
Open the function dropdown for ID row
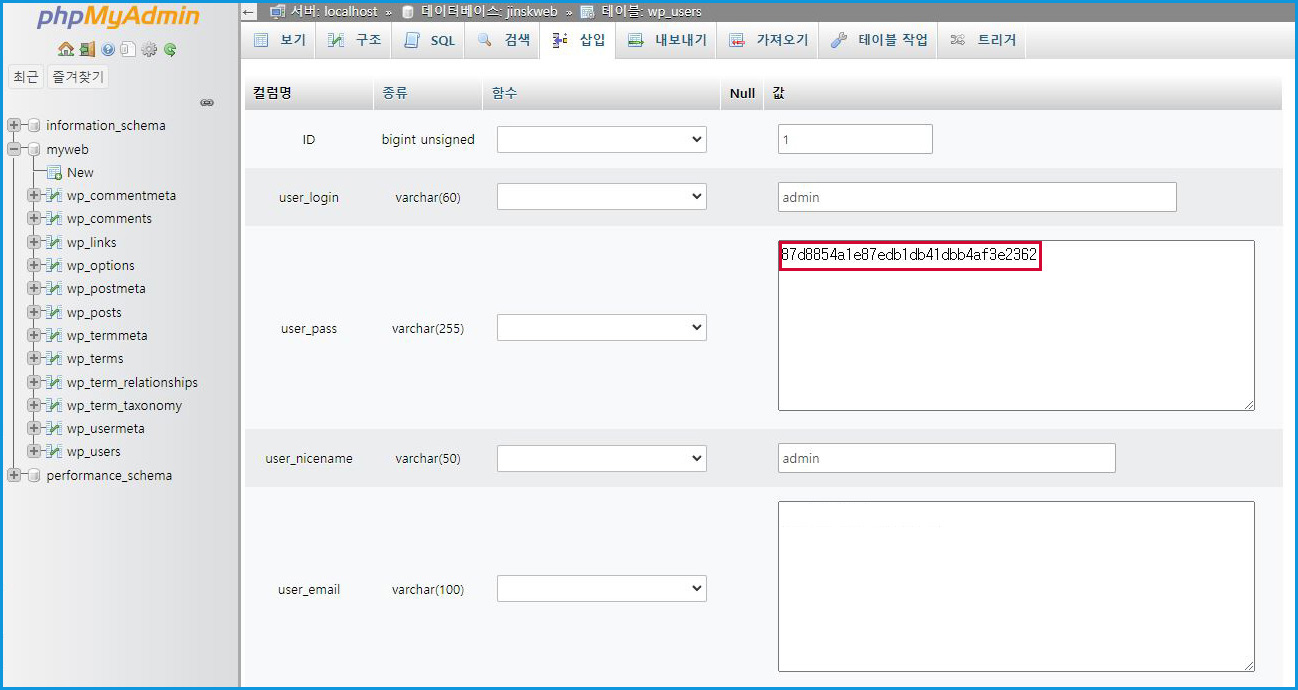coord(601,140)
